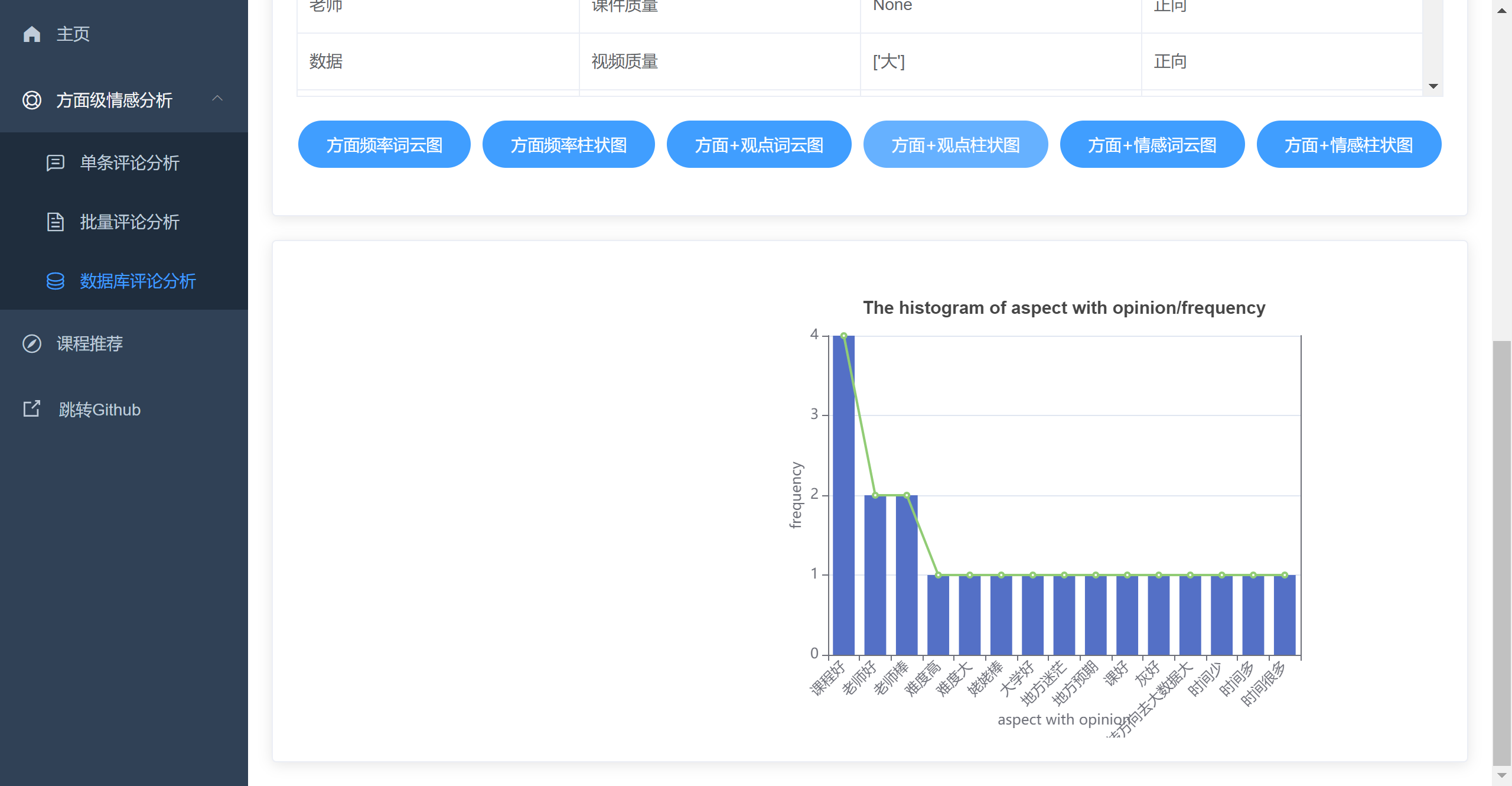
Task: Open 课程推荐 menu item
Action: (x=89, y=343)
